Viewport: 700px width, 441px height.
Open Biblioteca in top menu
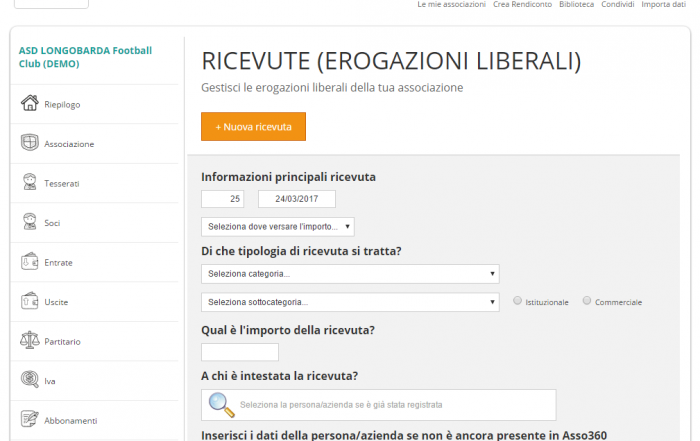pyautogui.click(x=576, y=4)
